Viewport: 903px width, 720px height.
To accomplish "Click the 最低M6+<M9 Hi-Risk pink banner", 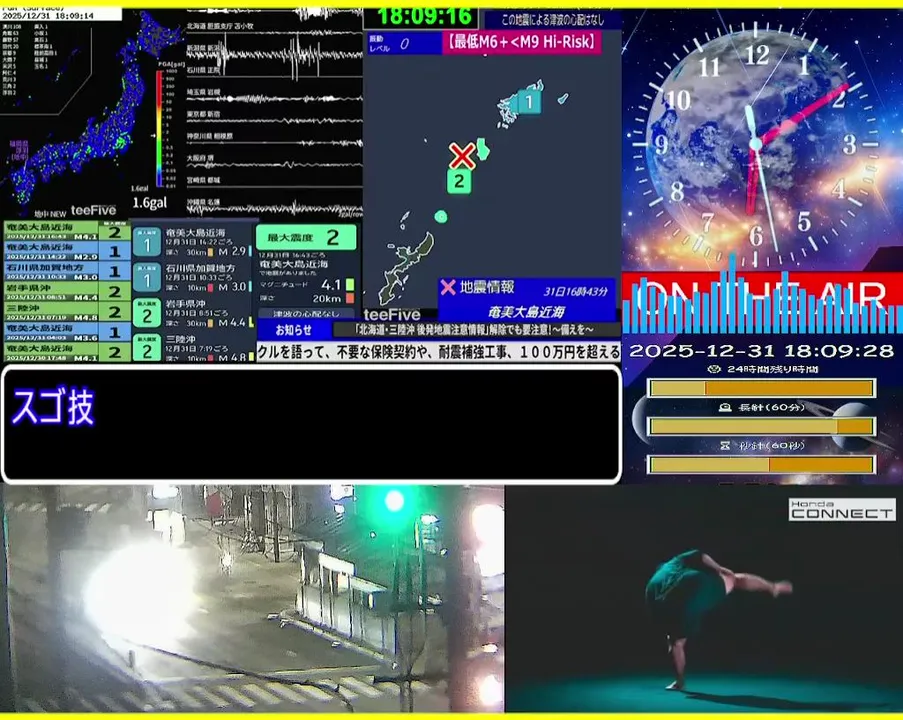I will [522, 42].
